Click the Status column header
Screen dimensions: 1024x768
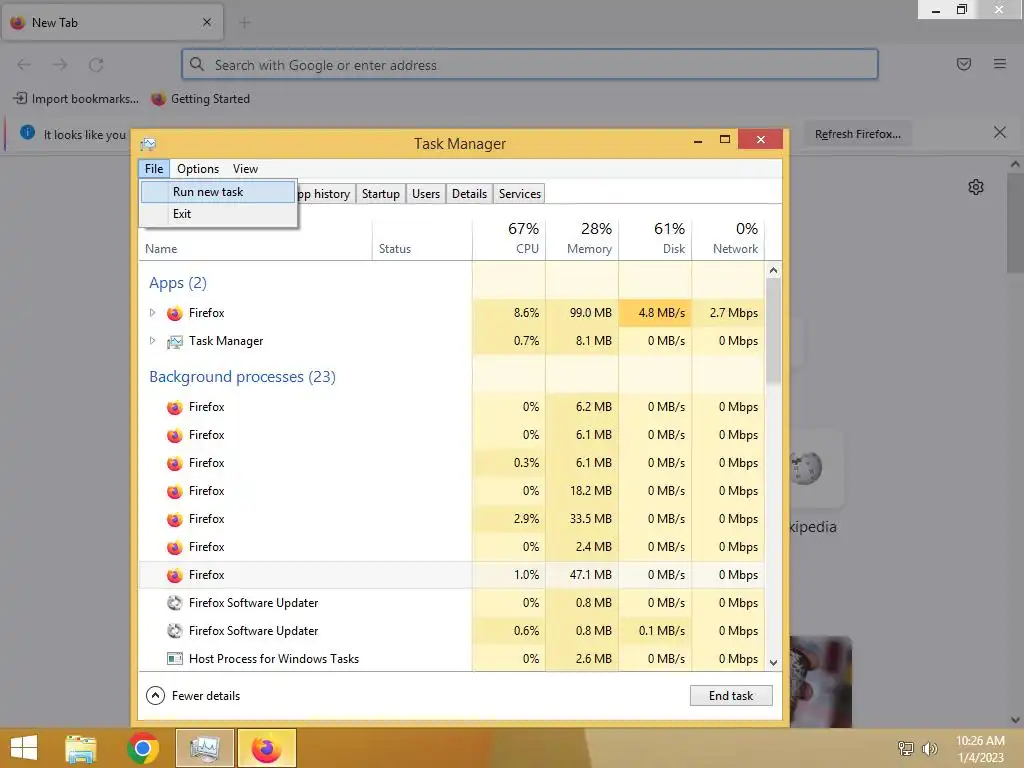tap(422, 238)
